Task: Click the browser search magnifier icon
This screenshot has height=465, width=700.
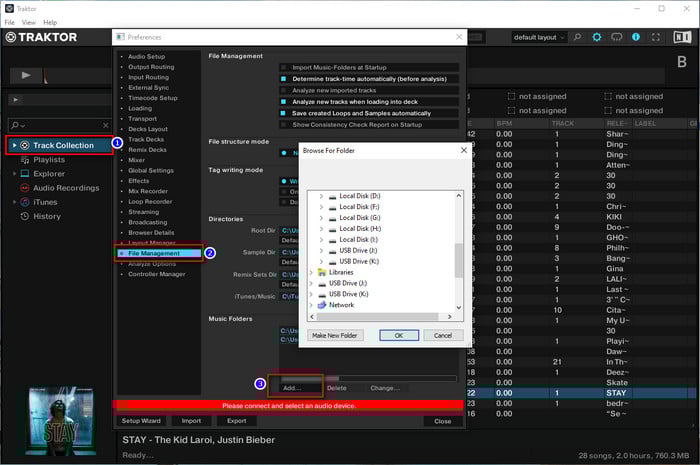Action: (x=16, y=125)
